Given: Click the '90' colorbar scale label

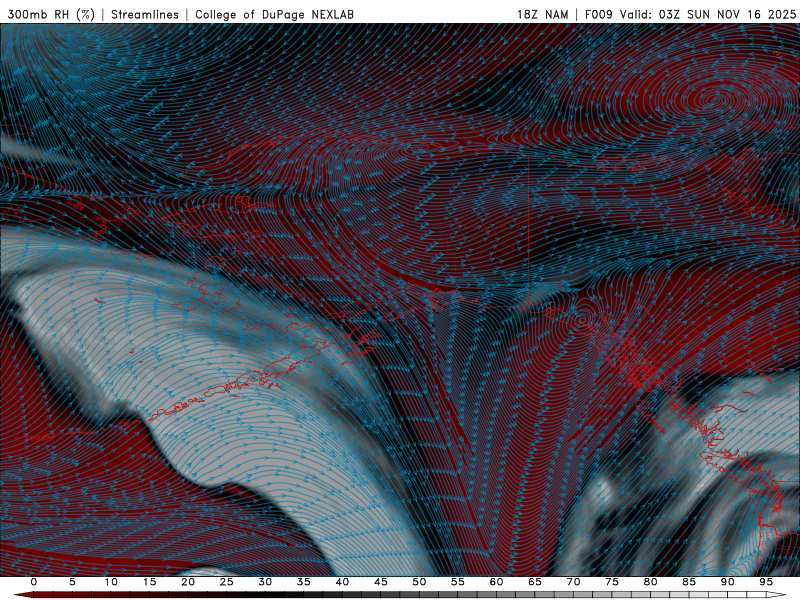Looking at the screenshot, I should click(728, 582).
